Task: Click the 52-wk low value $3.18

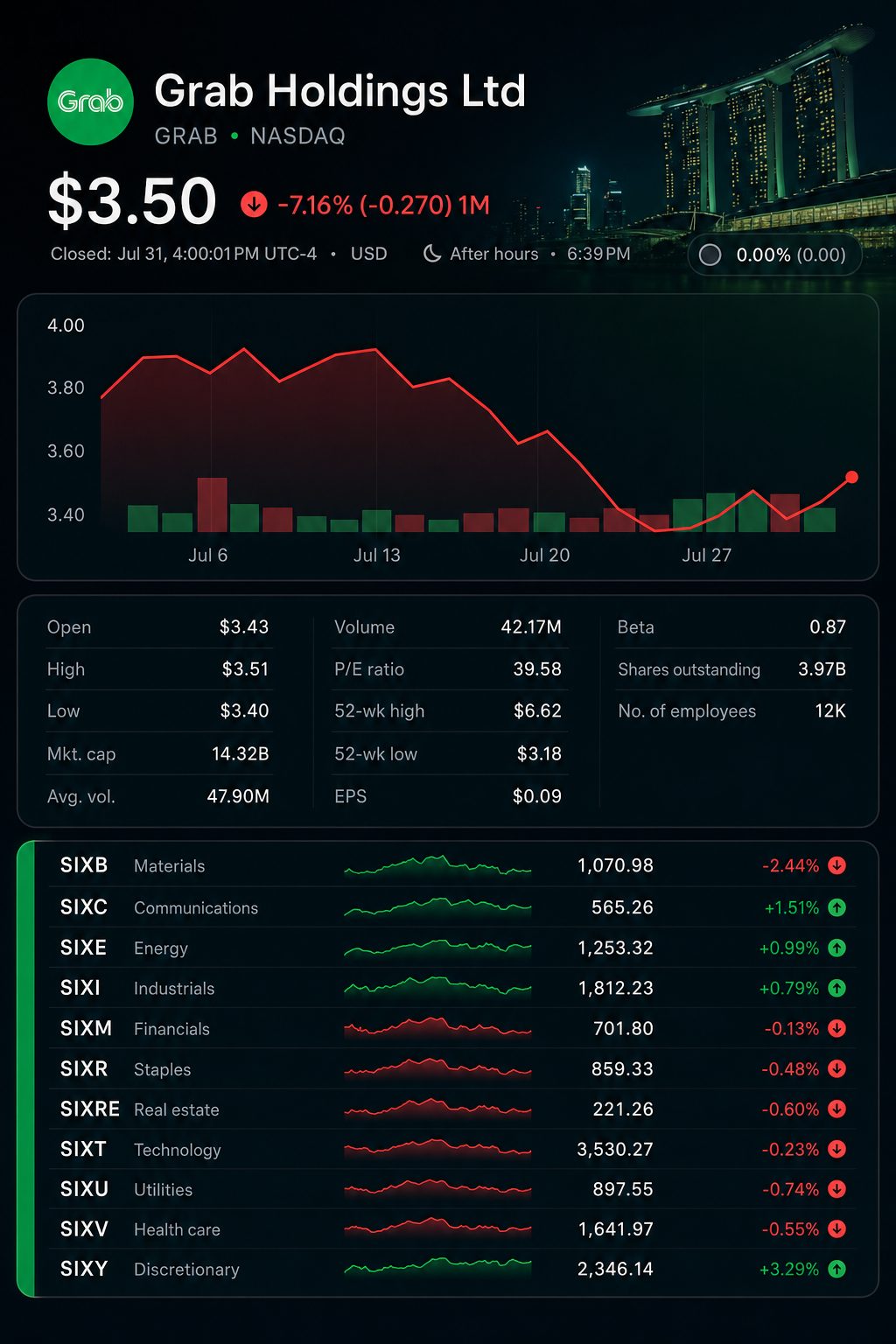Action: (539, 753)
